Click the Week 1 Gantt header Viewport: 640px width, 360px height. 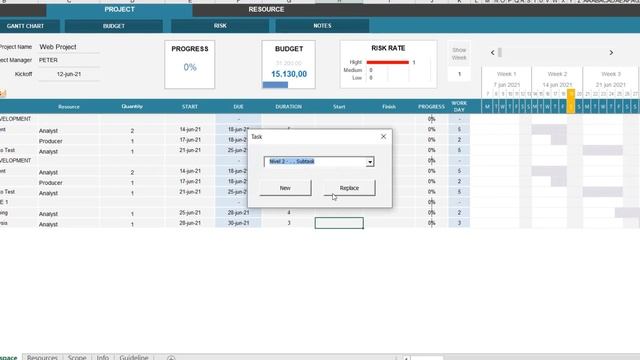click(x=507, y=74)
